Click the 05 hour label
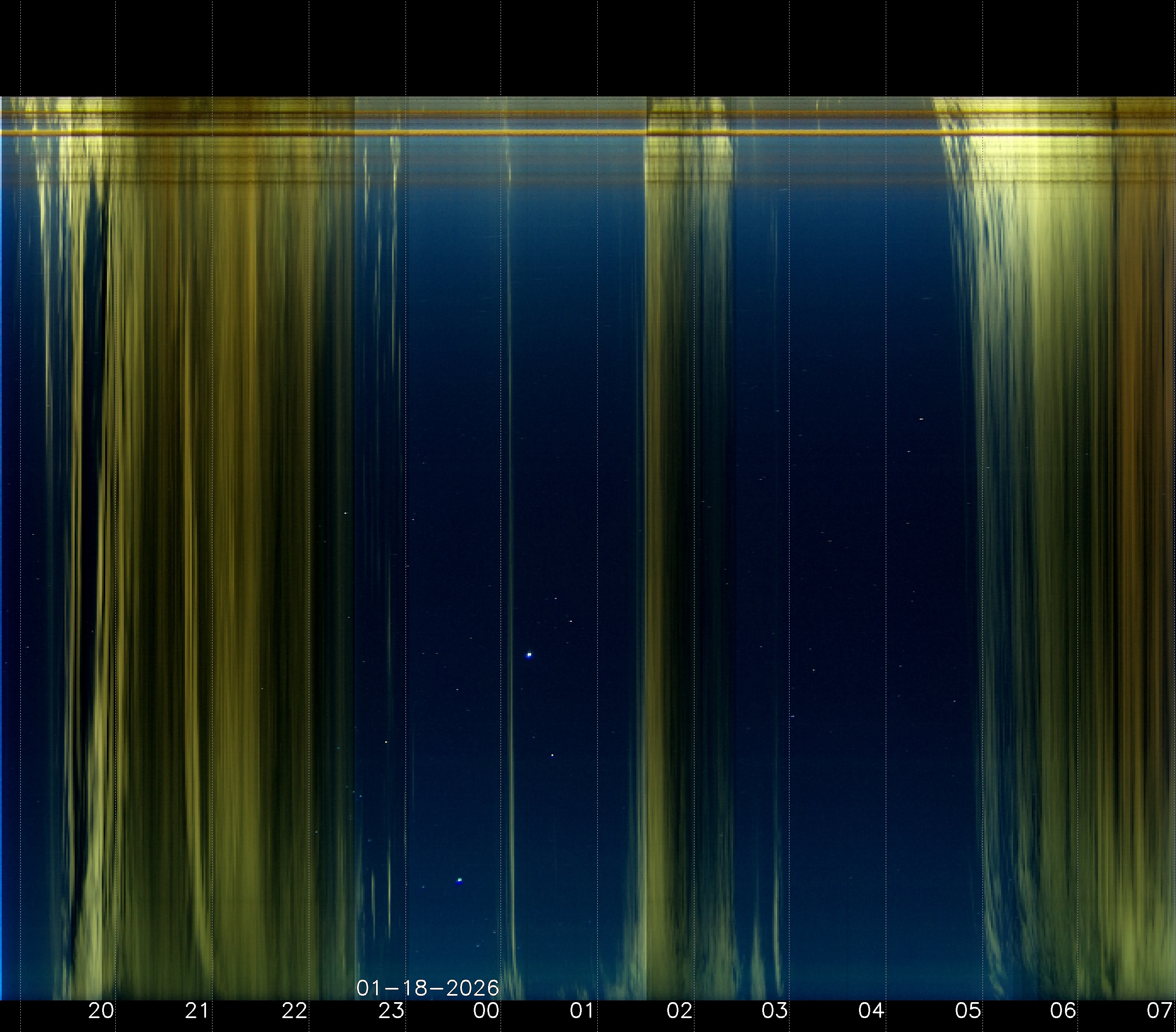 pyautogui.click(x=968, y=1011)
